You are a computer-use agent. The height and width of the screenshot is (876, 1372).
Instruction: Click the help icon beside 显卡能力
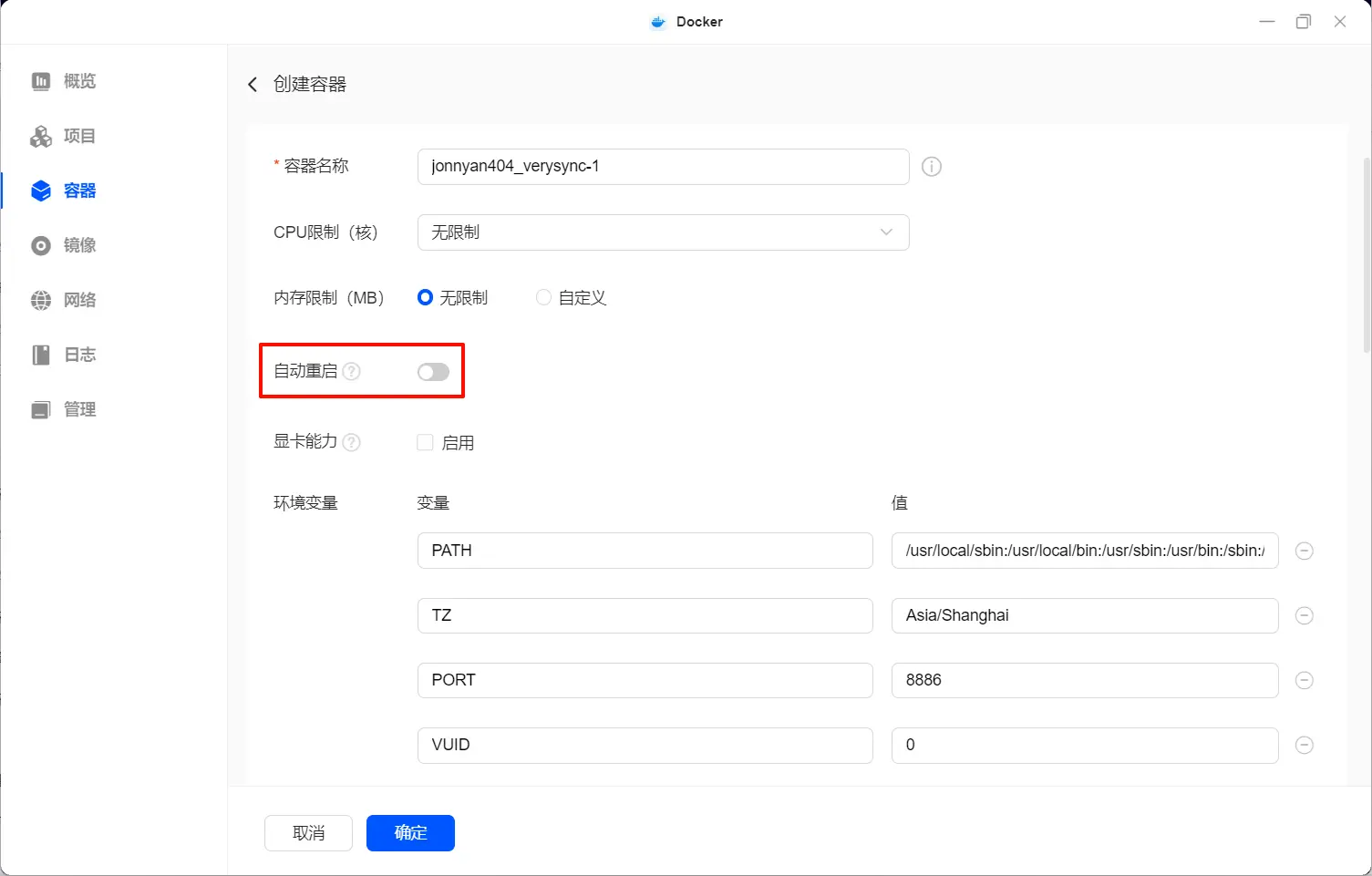coord(352,442)
